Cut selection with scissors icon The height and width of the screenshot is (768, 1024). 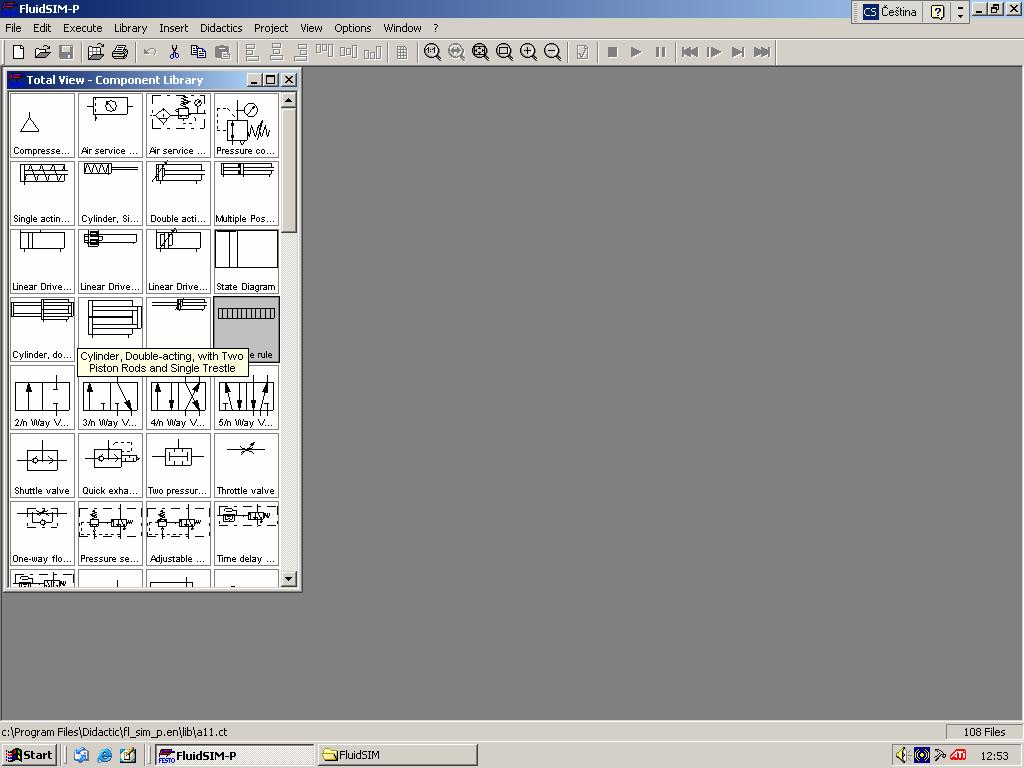click(174, 52)
